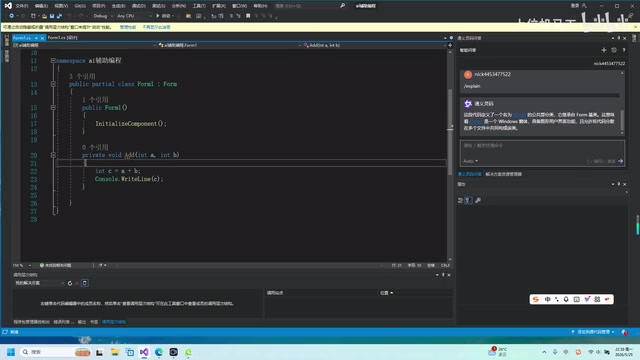The height and width of the screenshot is (360, 640).
Task: Click the Tongyi Lingma assistant avatar icon
Action: click(x=468, y=104)
